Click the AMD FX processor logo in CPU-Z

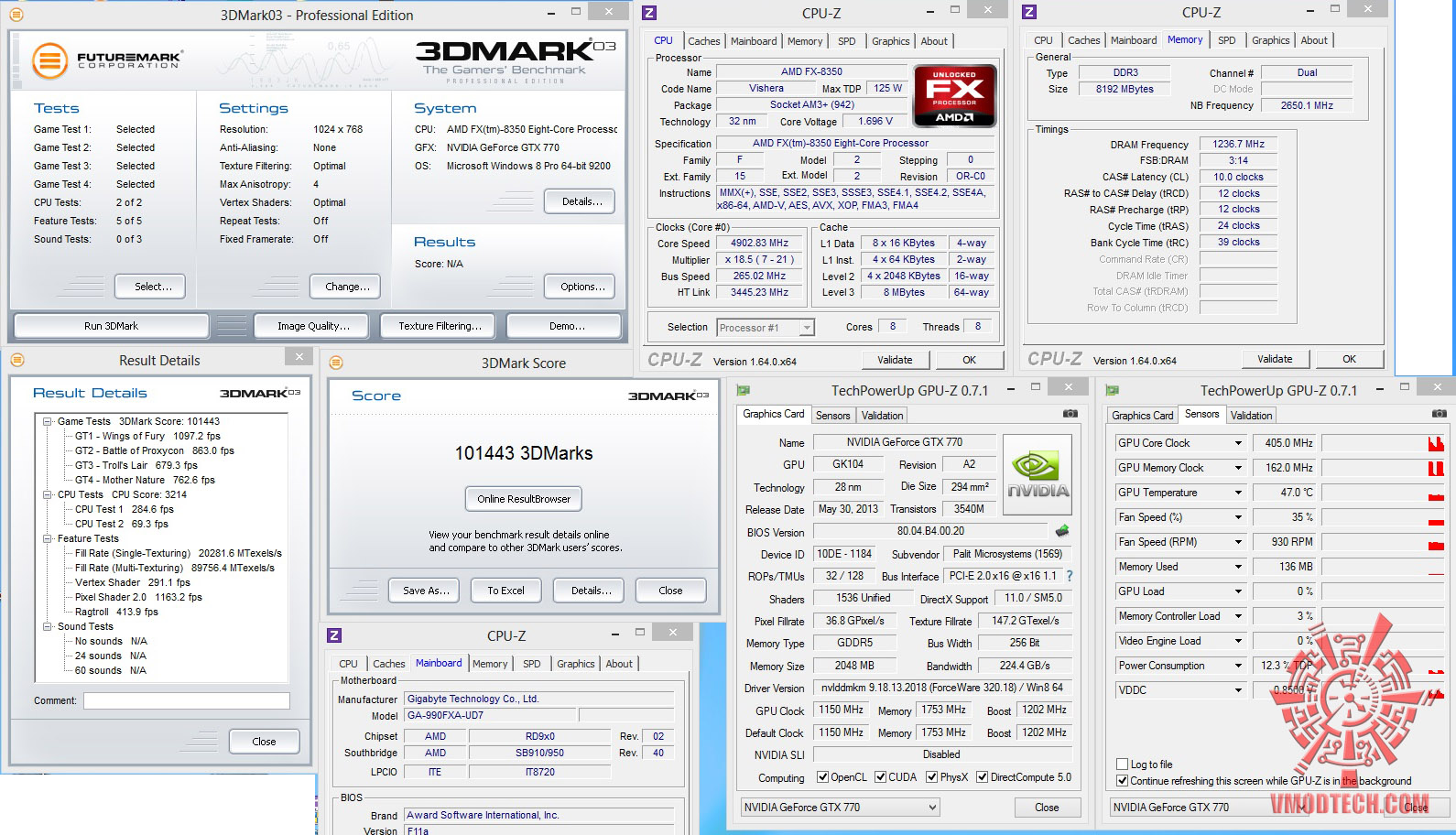click(954, 95)
